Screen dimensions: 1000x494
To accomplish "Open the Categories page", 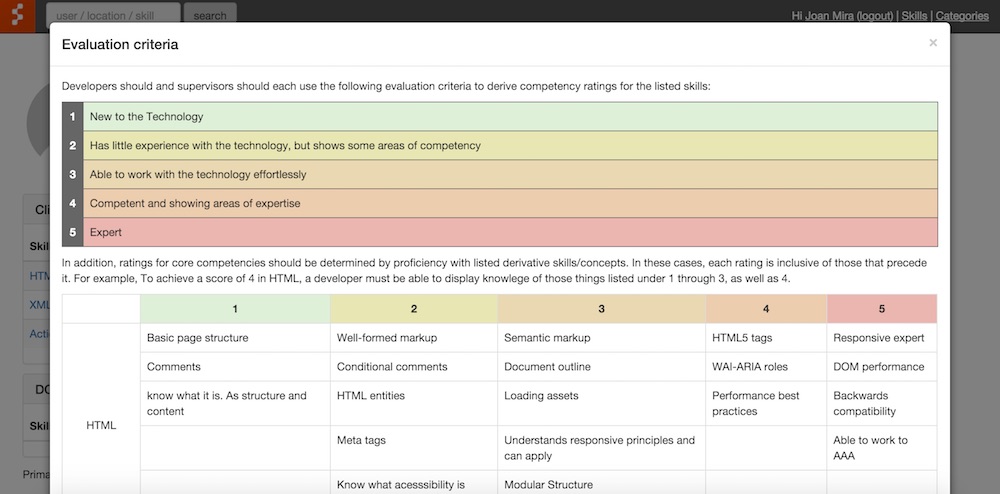I will [961, 16].
